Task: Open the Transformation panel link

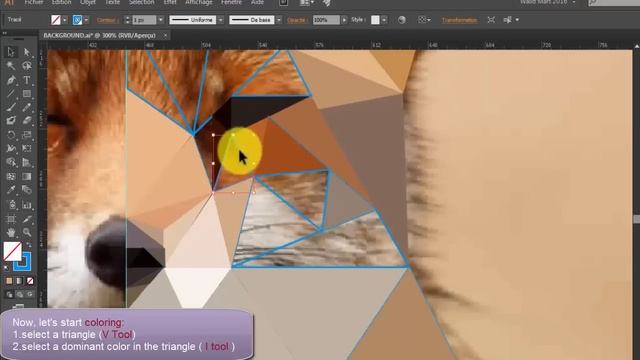Action: click(x=459, y=20)
